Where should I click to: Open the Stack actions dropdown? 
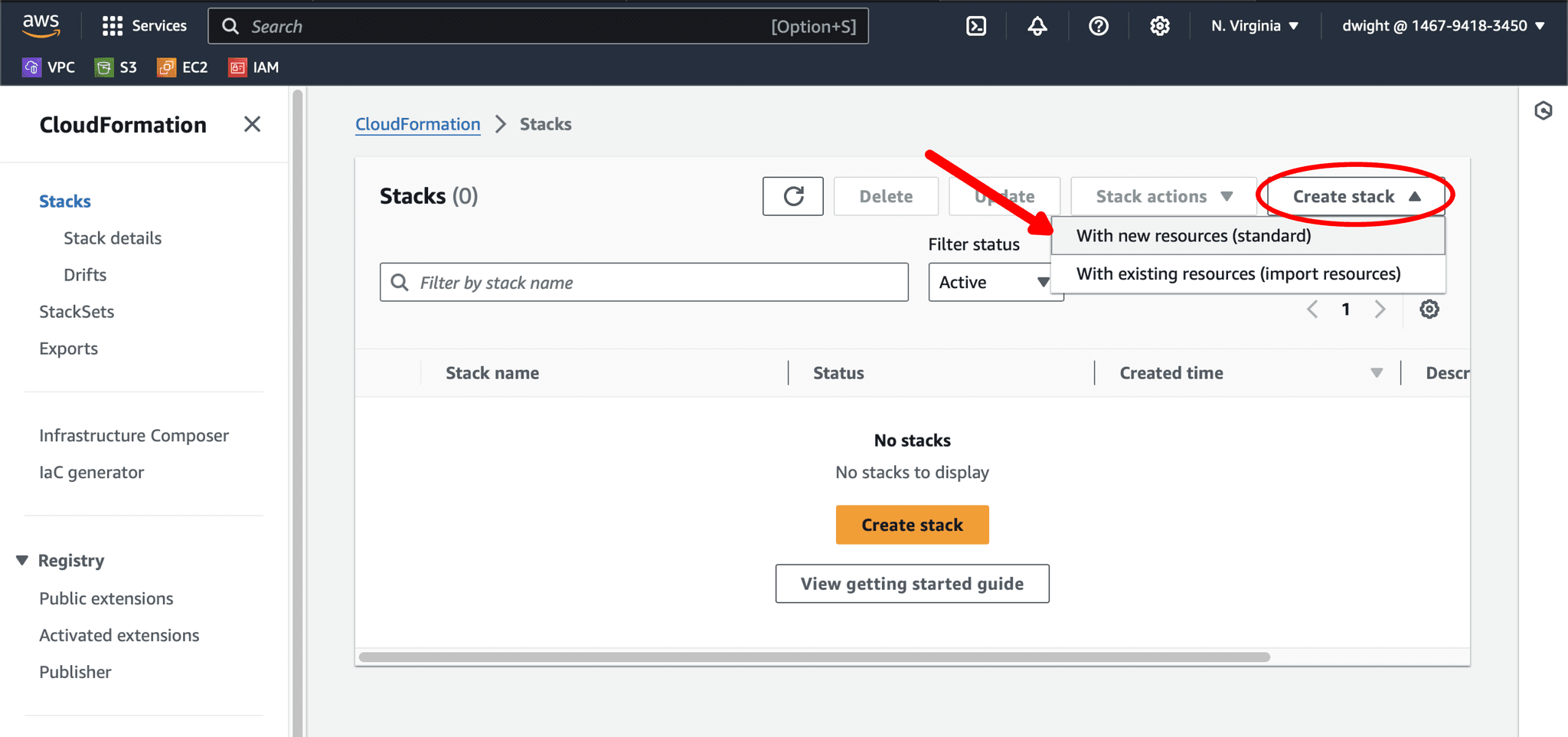pyautogui.click(x=1164, y=197)
